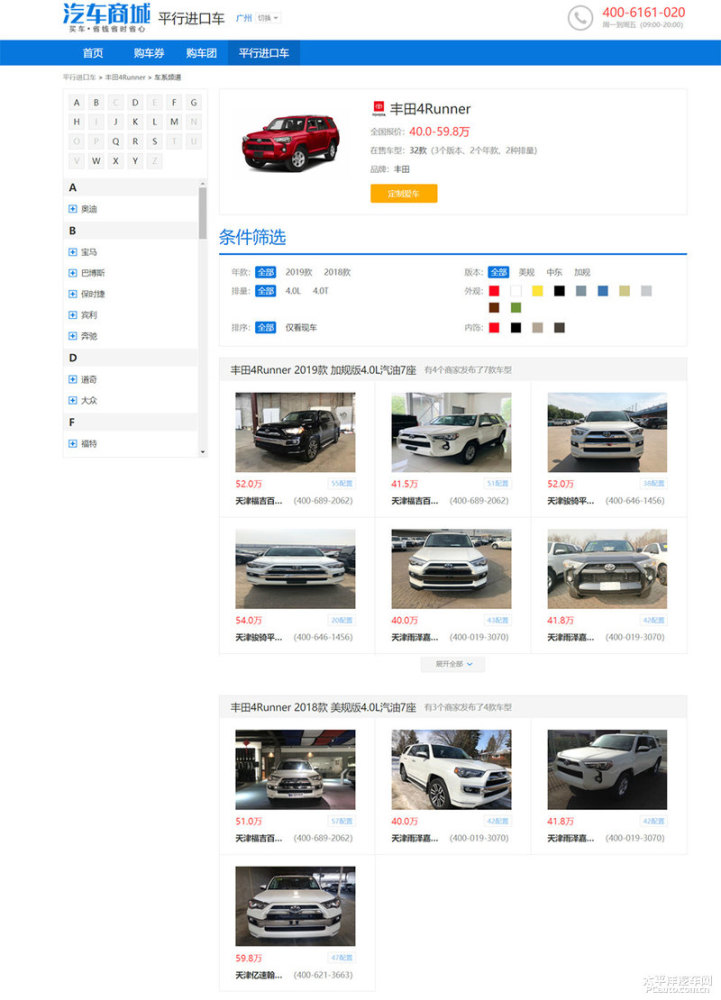
Task: Select 仅看现车 in sort filter
Action: coord(301,328)
